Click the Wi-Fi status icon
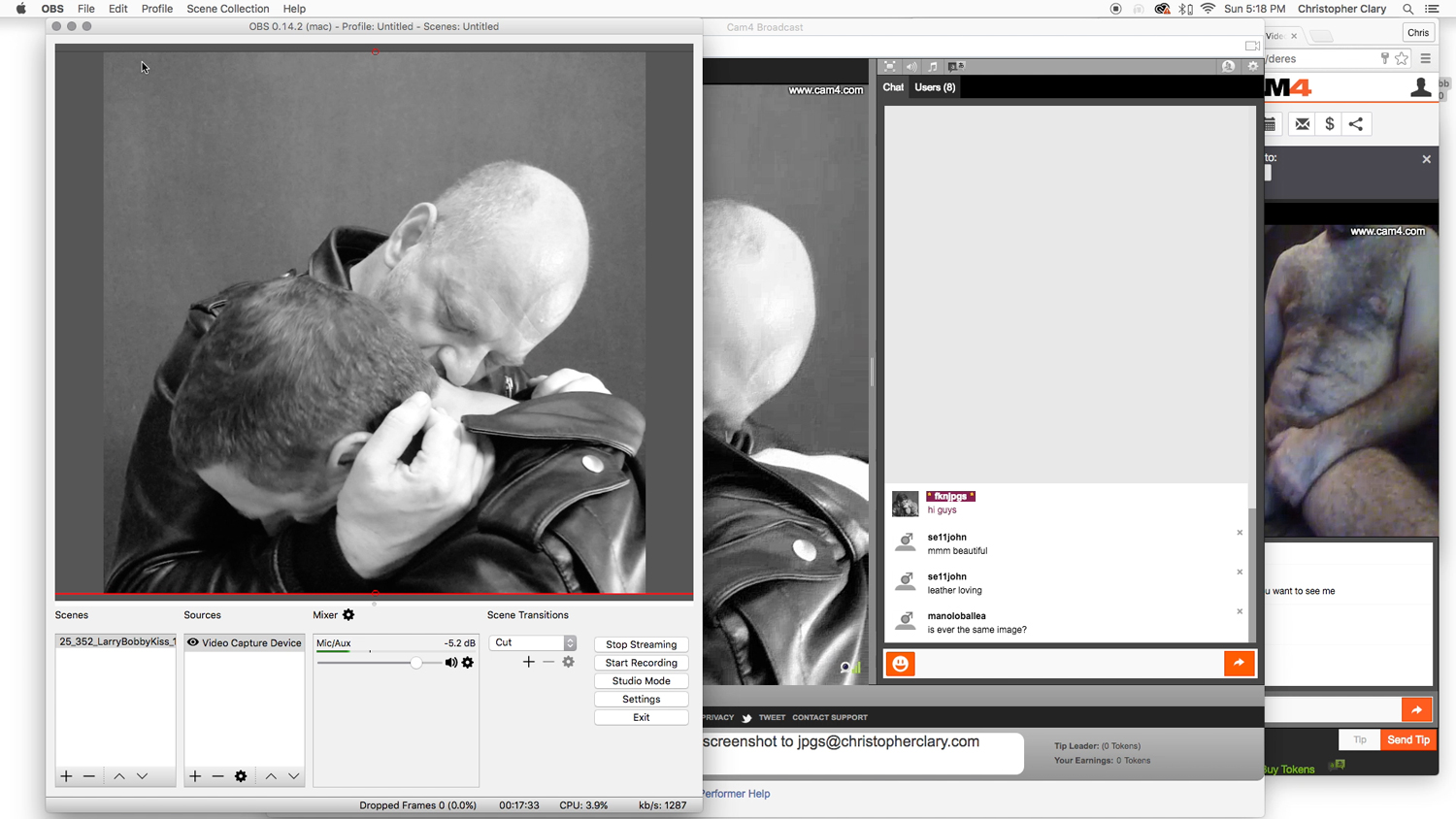 (x=1208, y=9)
